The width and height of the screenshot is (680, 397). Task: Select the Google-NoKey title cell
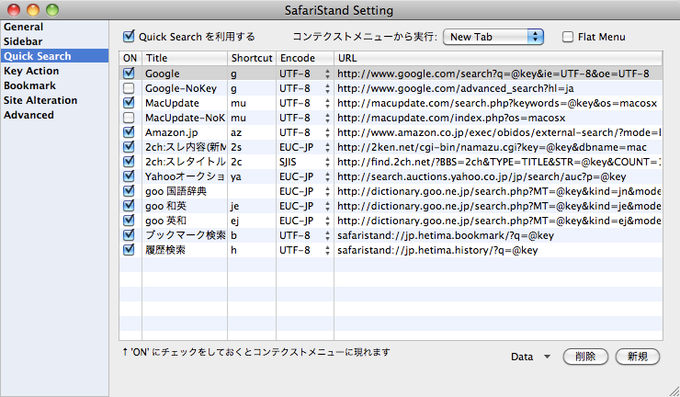pyautogui.click(x=185, y=89)
